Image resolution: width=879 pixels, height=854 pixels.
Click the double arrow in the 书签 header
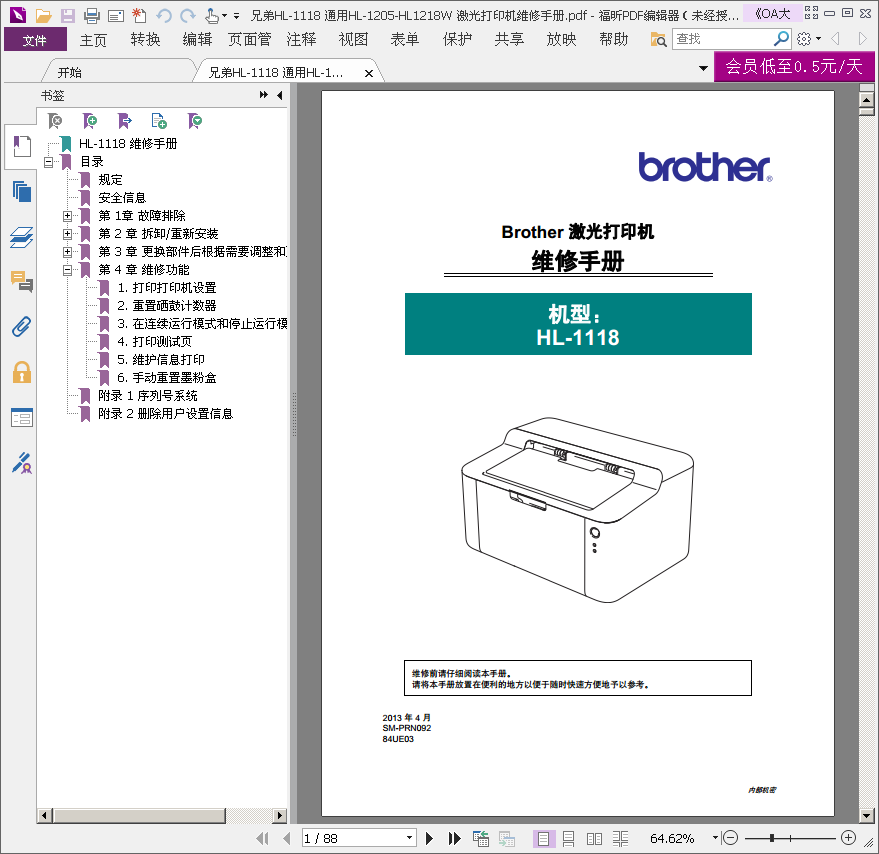pos(263,95)
